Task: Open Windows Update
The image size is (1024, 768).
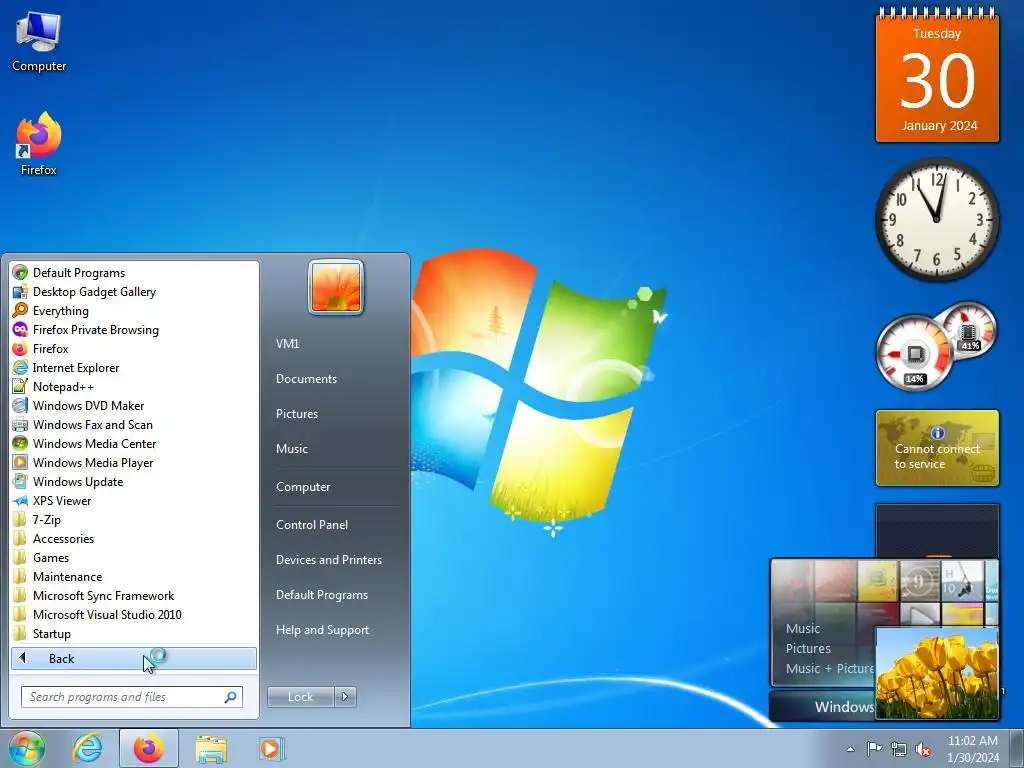Action: tap(135, 481)
